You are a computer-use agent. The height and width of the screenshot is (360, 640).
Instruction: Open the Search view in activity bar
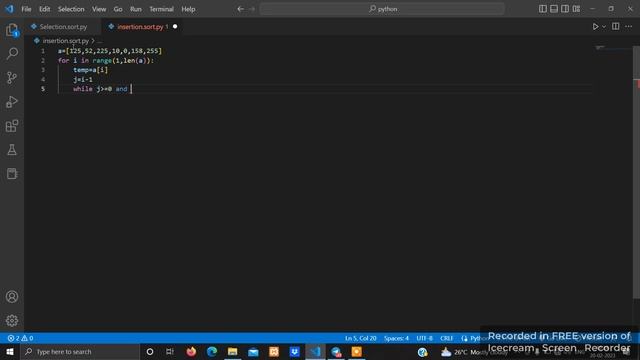[x=12, y=53]
